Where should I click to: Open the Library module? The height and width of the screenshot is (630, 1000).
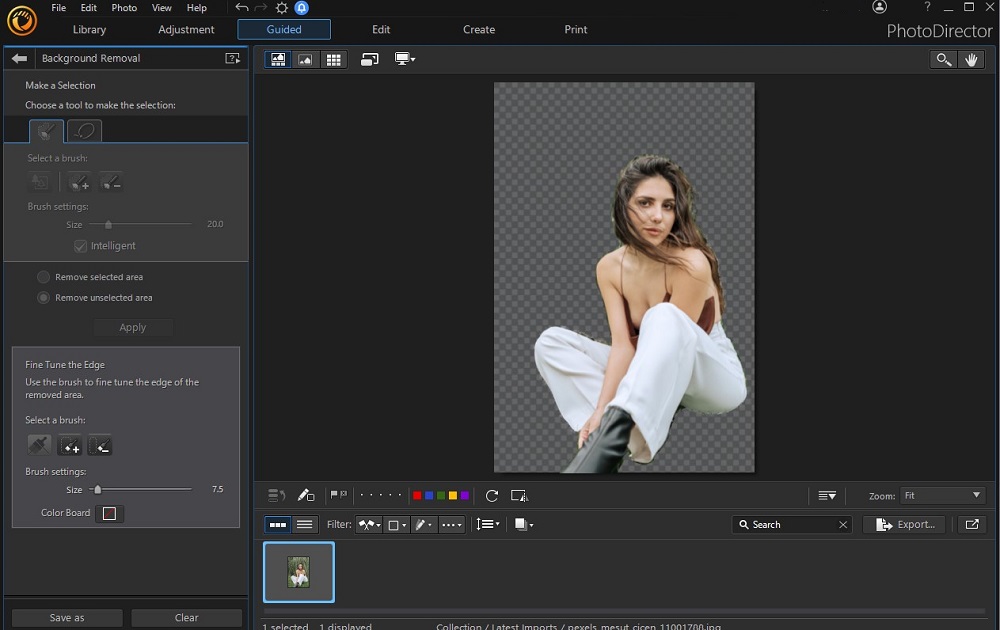(89, 29)
